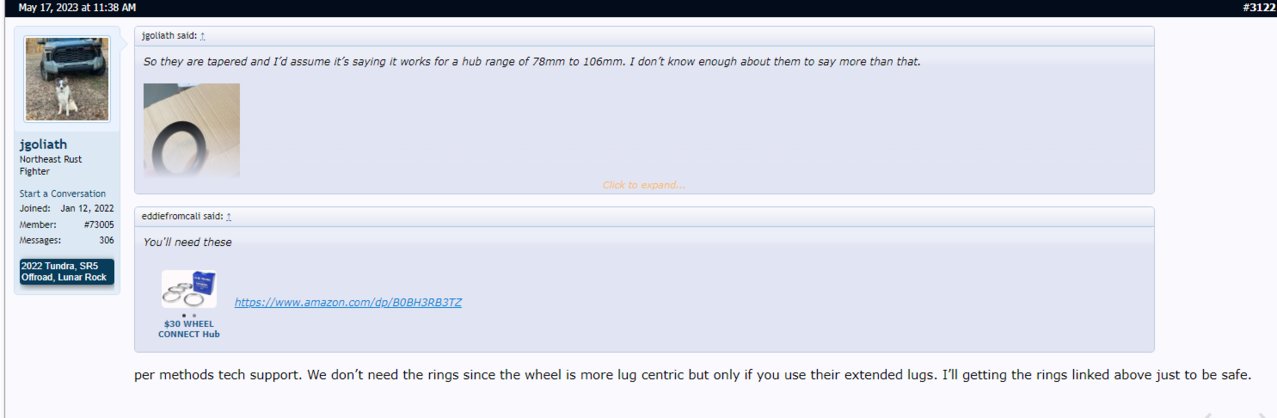The image size is (1277, 418).
Task: Select the first carousel dot under product image
Action: tap(184, 315)
